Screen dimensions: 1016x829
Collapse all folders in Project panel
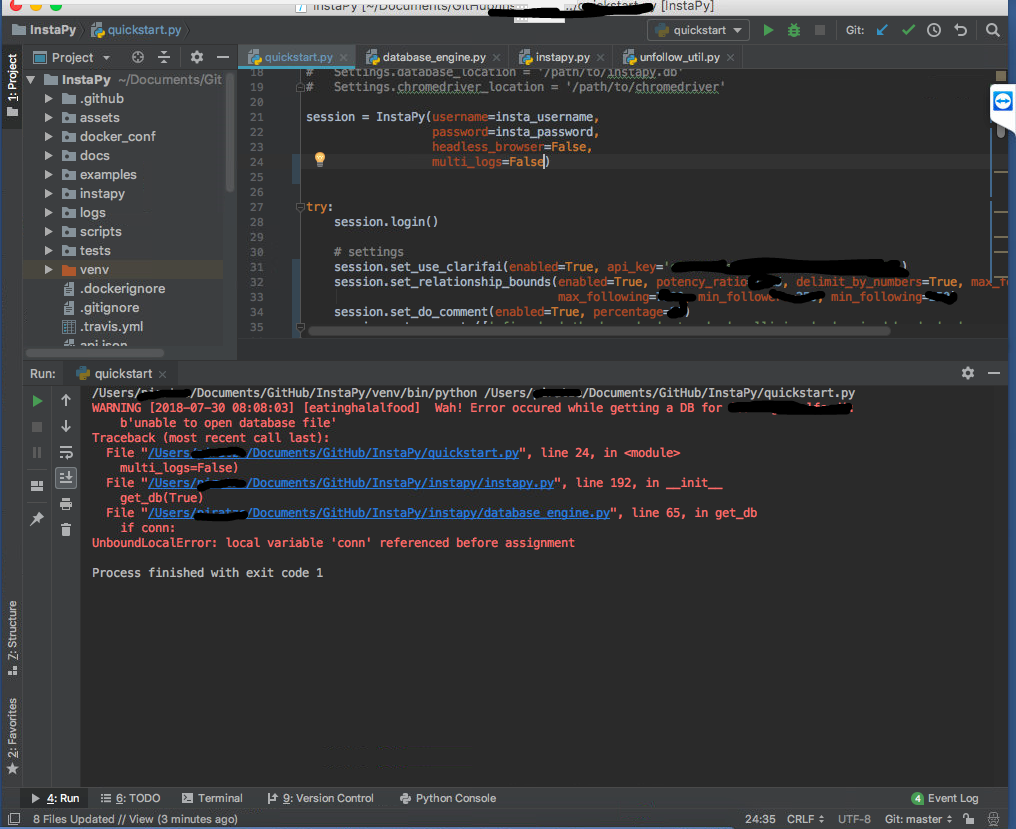point(164,57)
